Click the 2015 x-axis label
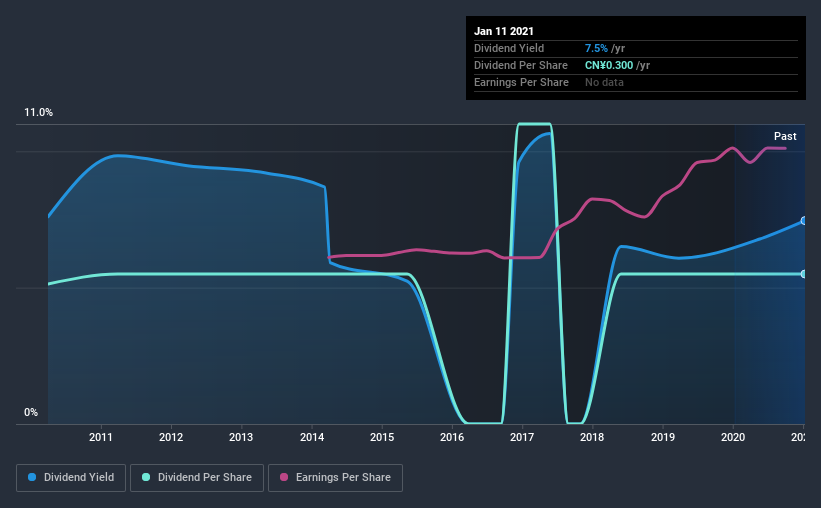Image resolution: width=821 pixels, height=508 pixels. pyautogui.click(x=382, y=437)
